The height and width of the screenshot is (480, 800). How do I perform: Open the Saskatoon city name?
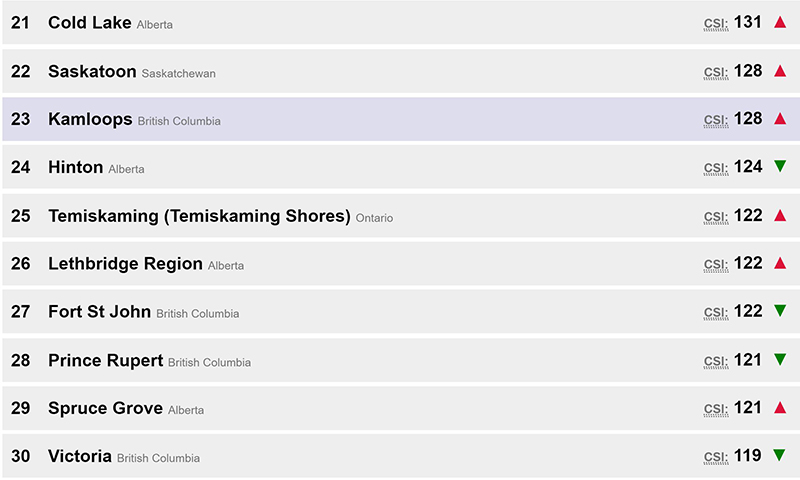tap(92, 71)
